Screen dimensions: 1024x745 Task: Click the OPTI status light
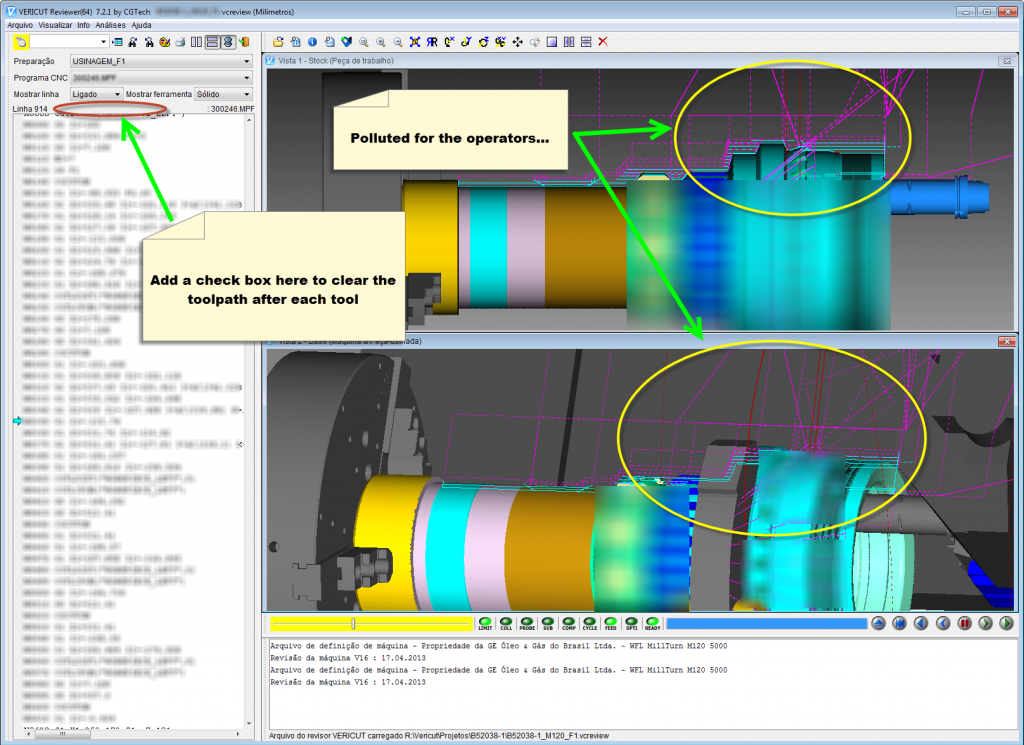(x=631, y=624)
